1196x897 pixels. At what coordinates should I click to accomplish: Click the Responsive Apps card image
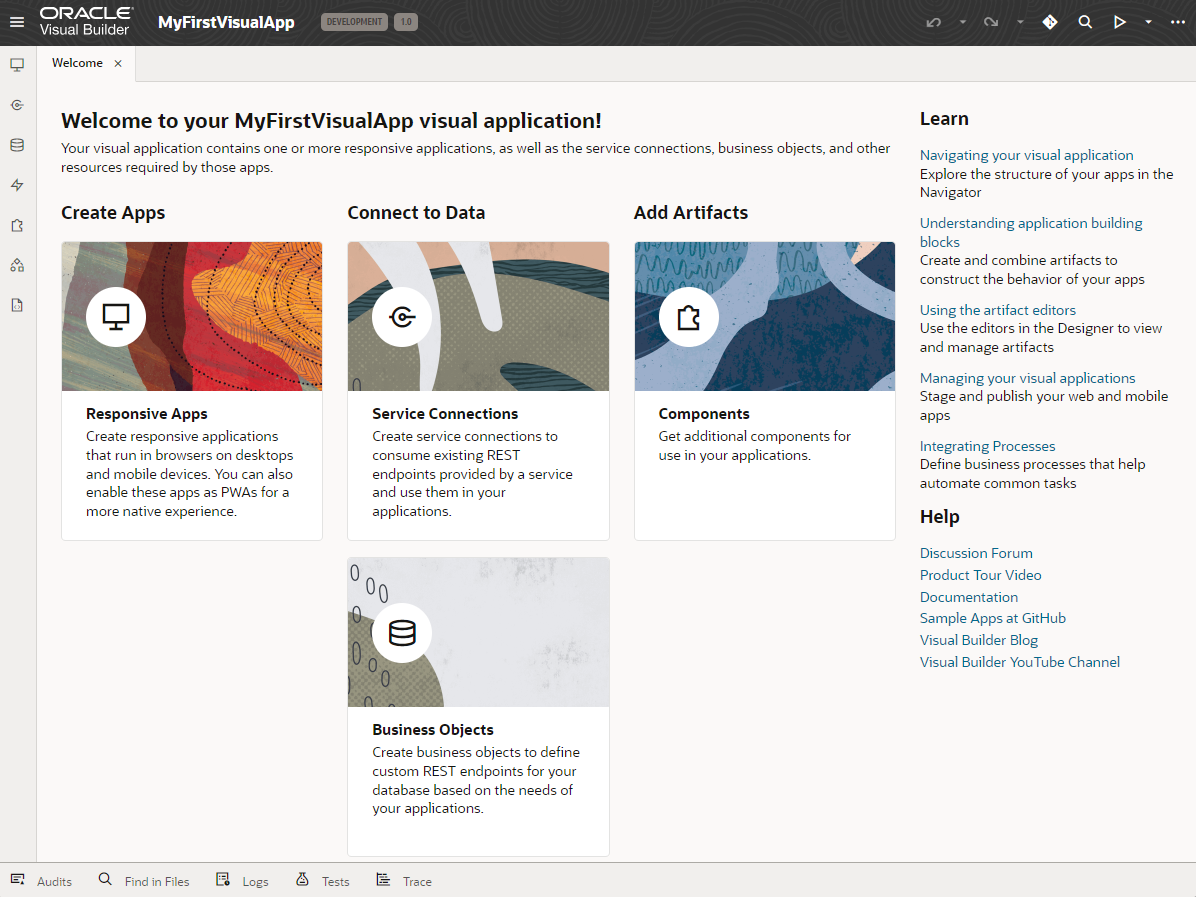point(192,316)
